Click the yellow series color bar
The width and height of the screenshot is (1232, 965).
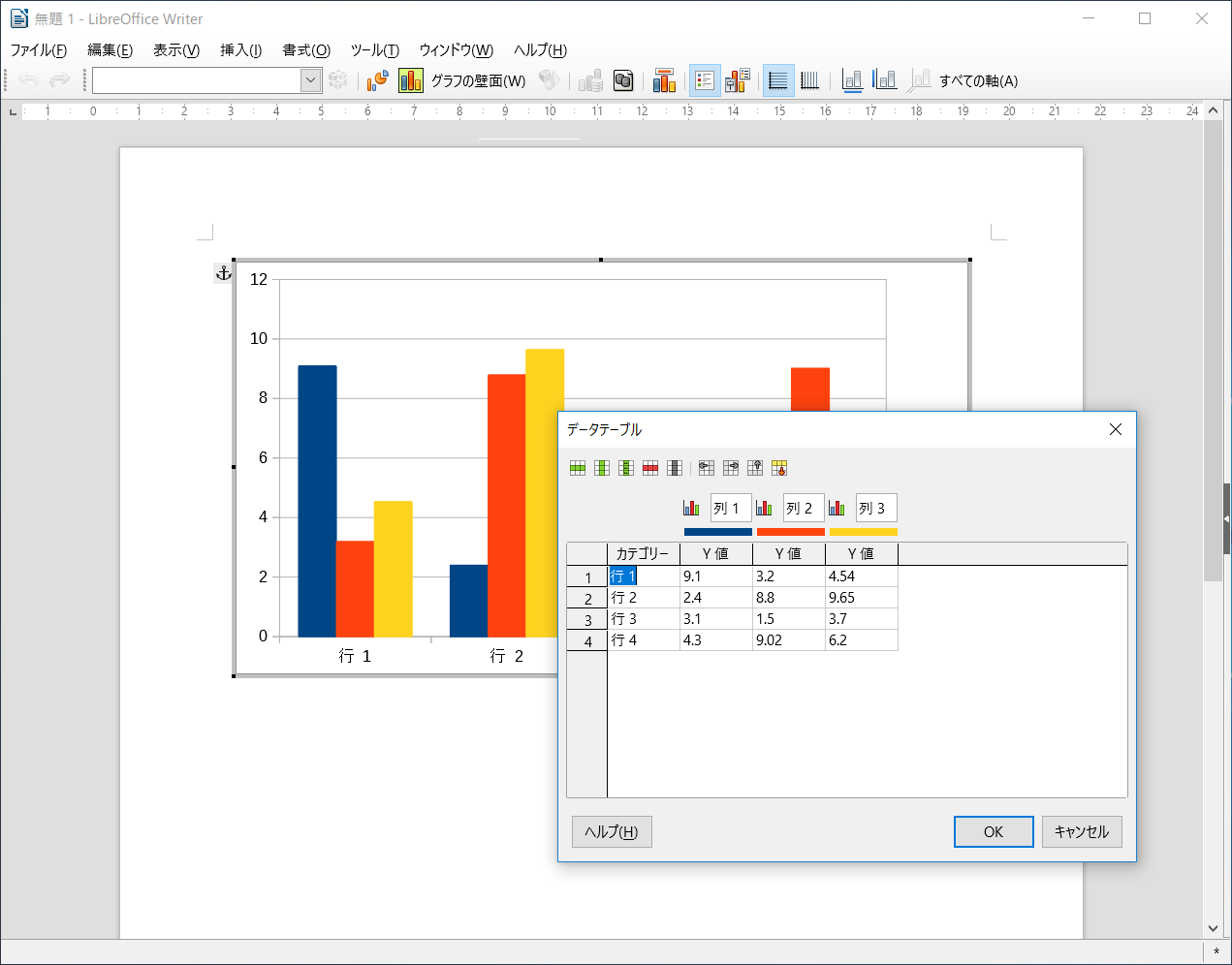(864, 532)
